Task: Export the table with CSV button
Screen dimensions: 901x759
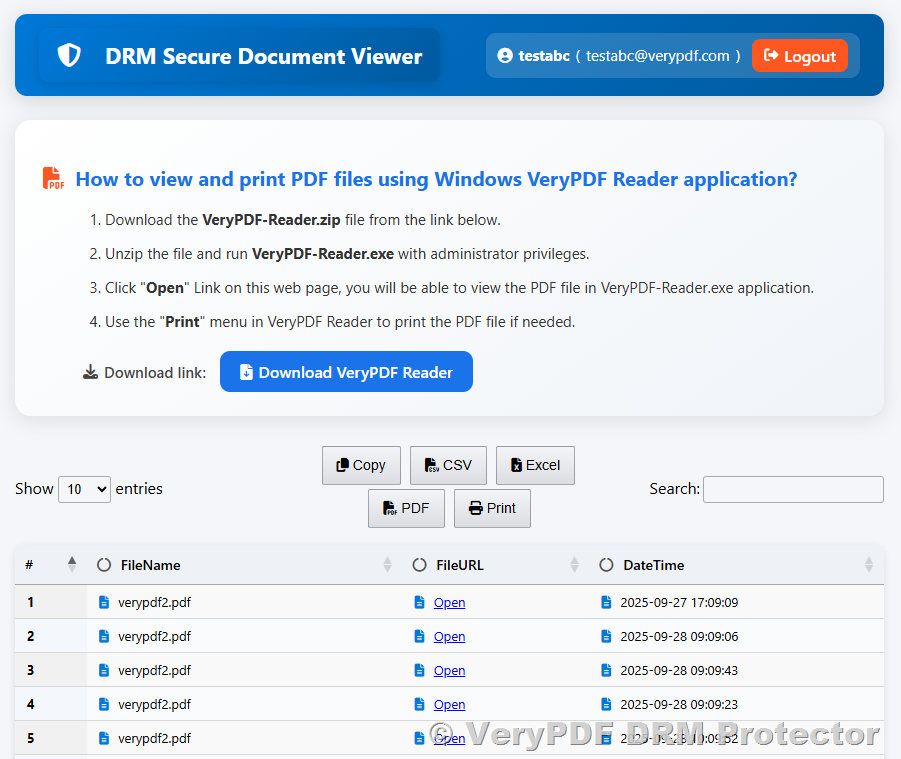Action: [x=448, y=465]
